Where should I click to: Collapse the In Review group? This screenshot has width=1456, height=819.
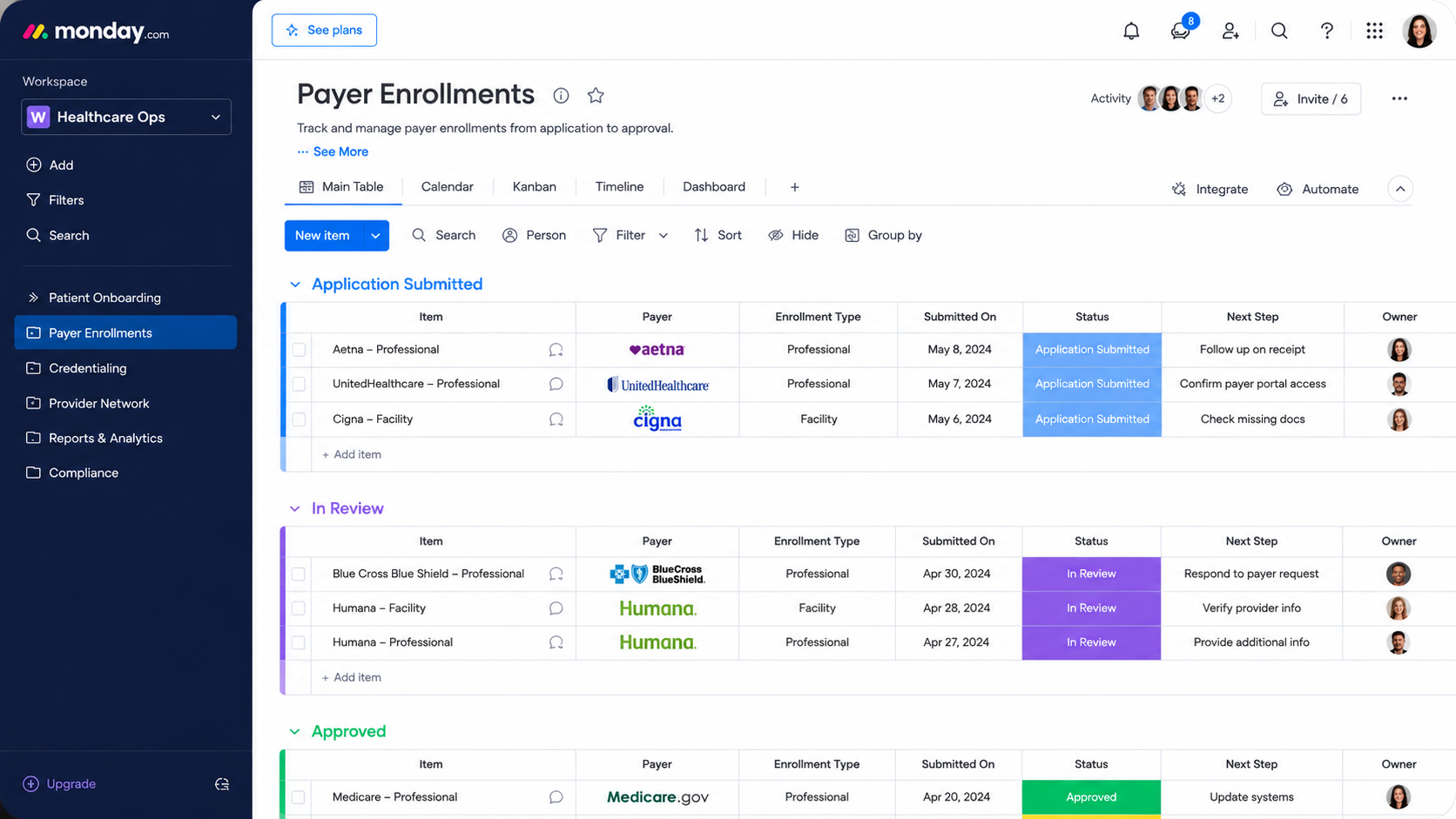295,508
